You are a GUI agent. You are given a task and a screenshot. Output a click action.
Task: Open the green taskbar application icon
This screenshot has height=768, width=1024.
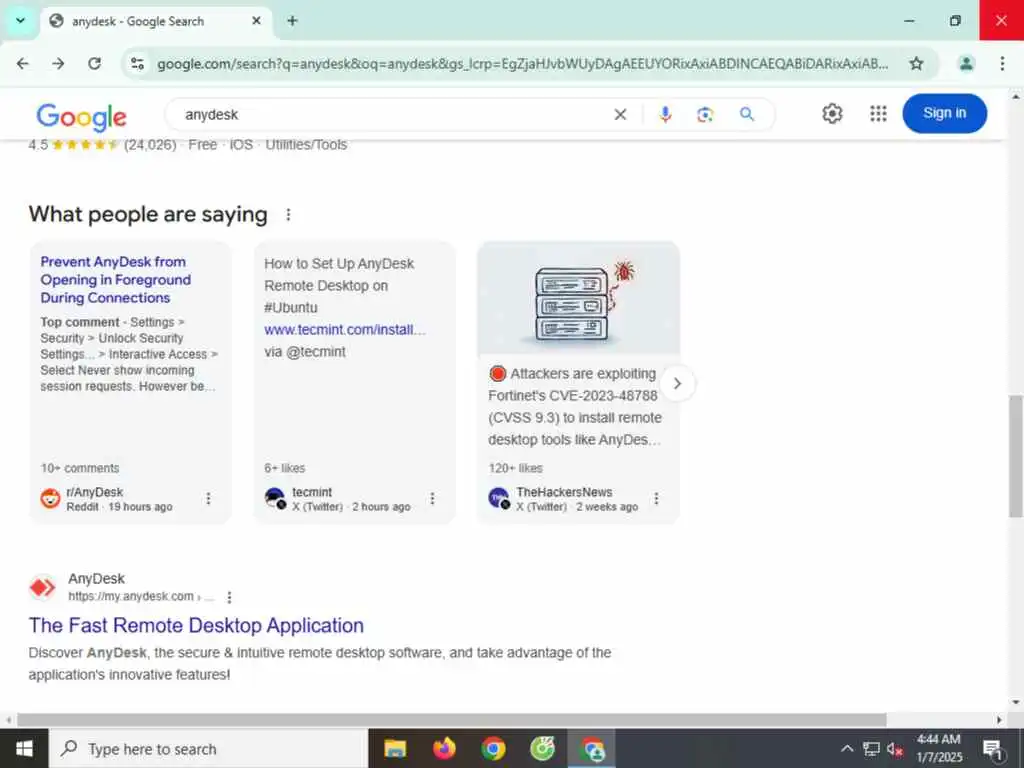click(x=542, y=748)
